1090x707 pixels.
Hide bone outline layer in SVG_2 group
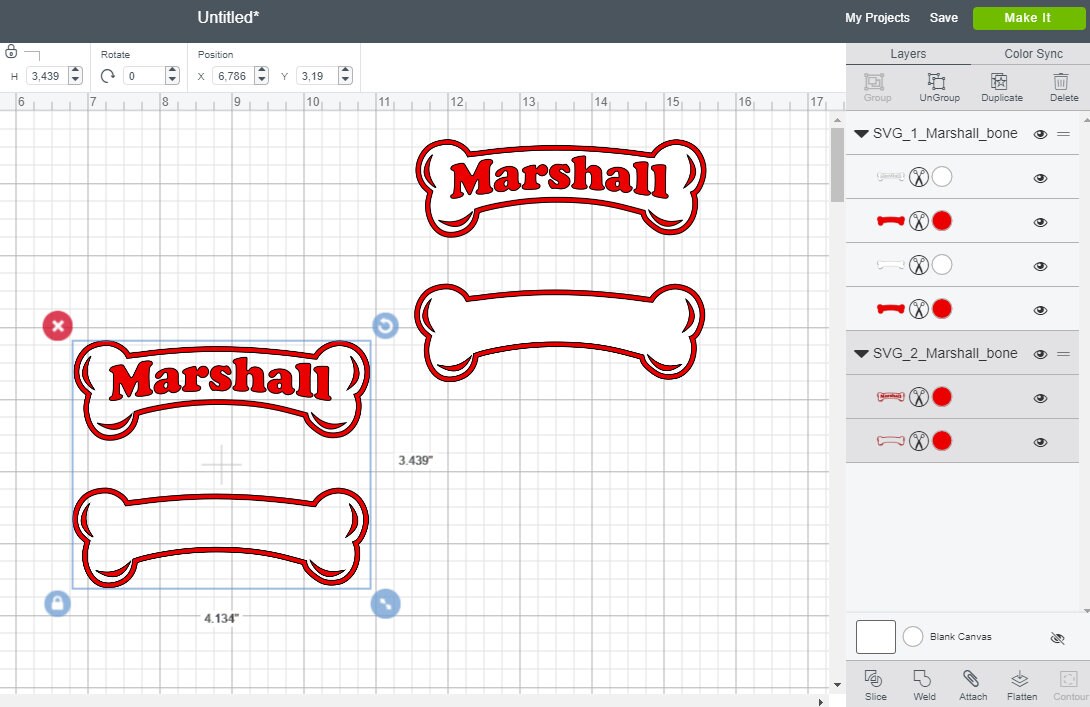pos(1041,442)
